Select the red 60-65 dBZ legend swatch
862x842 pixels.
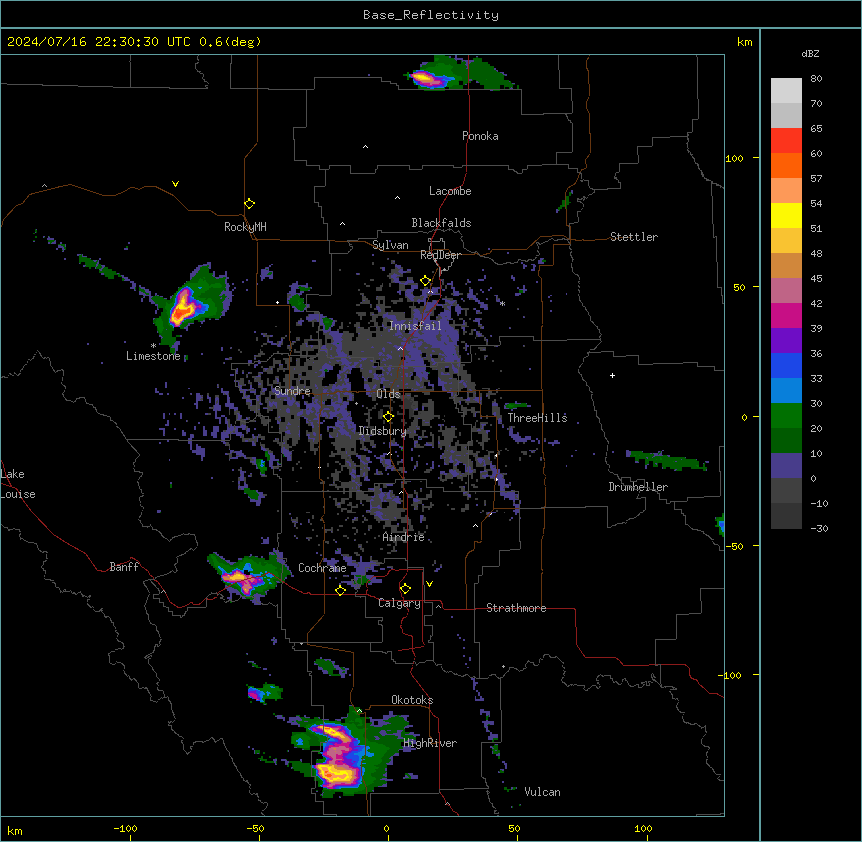786,141
